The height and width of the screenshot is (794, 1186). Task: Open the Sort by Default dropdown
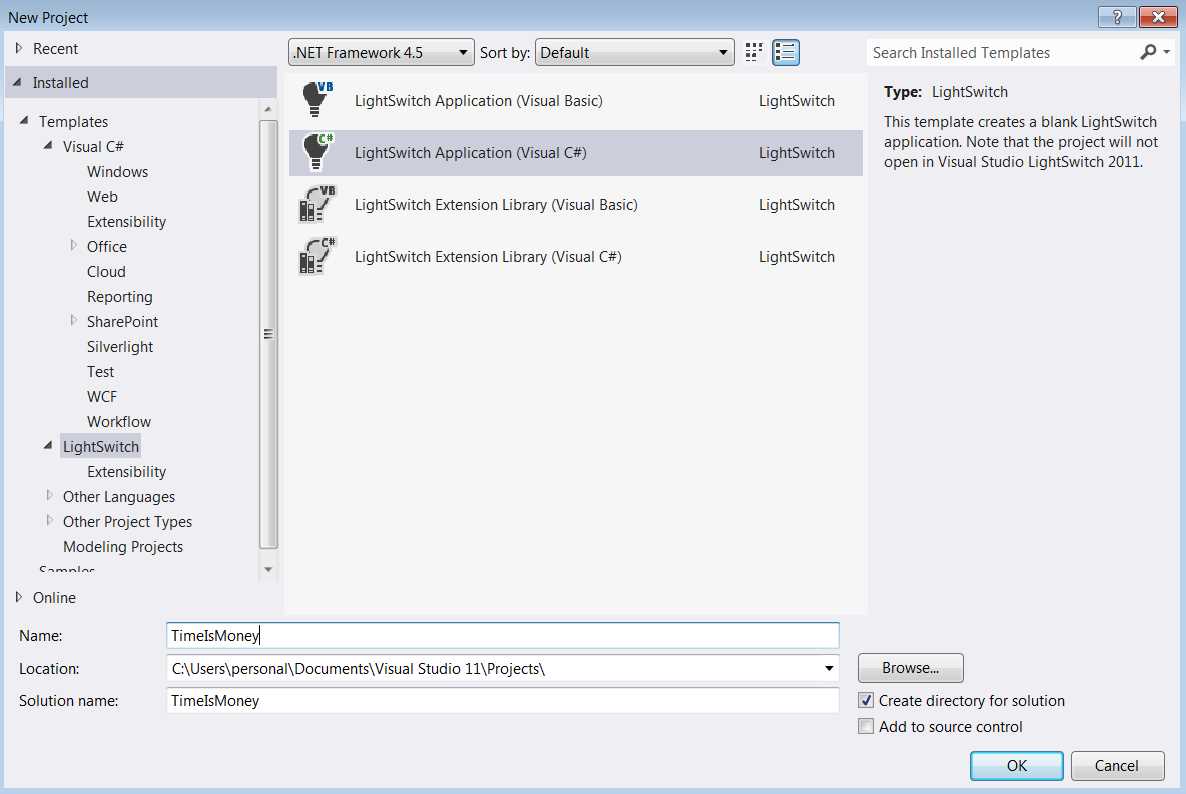635,52
